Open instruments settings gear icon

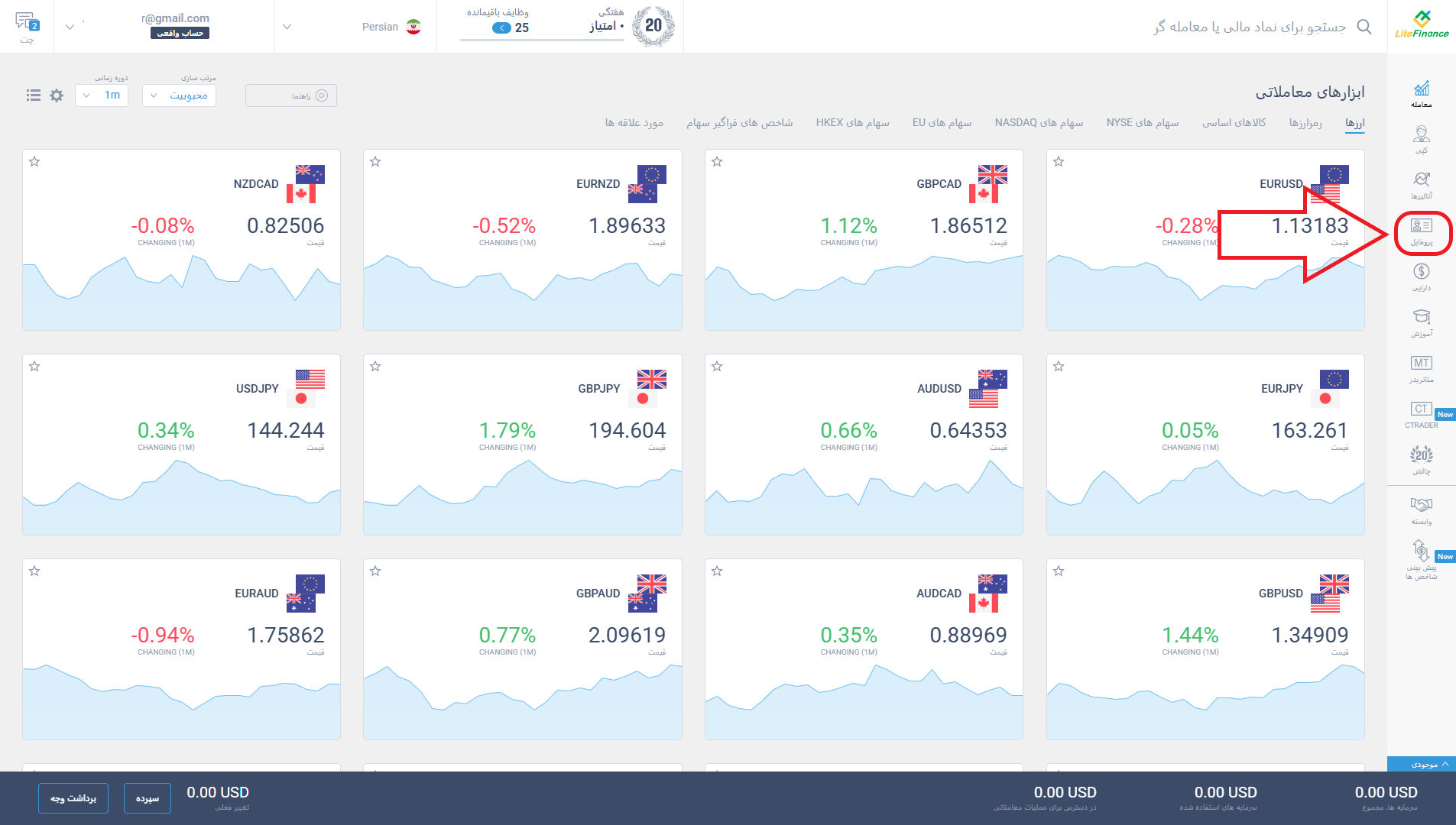pyautogui.click(x=57, y=95)
